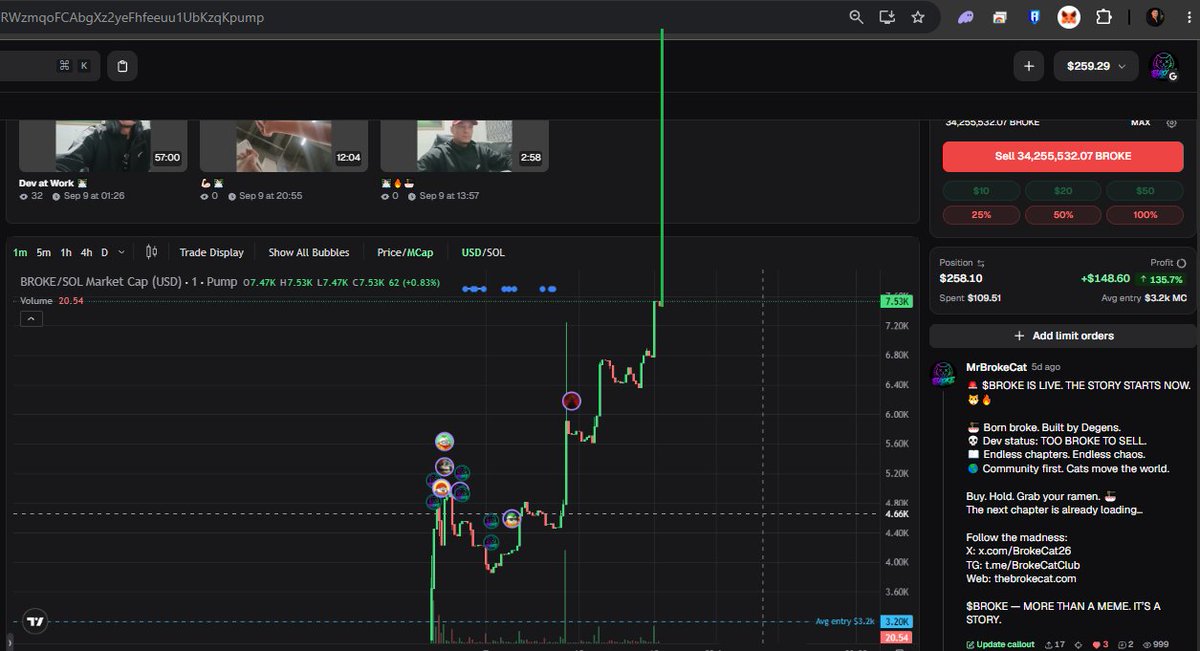The height and width of the screenshot is (651, 1200).
Task: Click the clipboard paste icon near search
Action: pos(122,66)
